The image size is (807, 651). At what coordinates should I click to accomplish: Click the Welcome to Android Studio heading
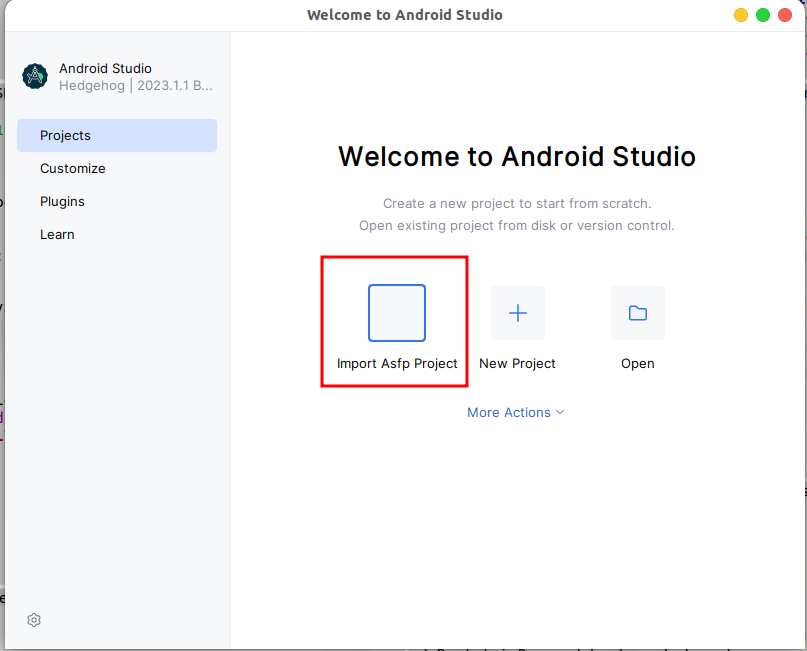pos(517,156)
